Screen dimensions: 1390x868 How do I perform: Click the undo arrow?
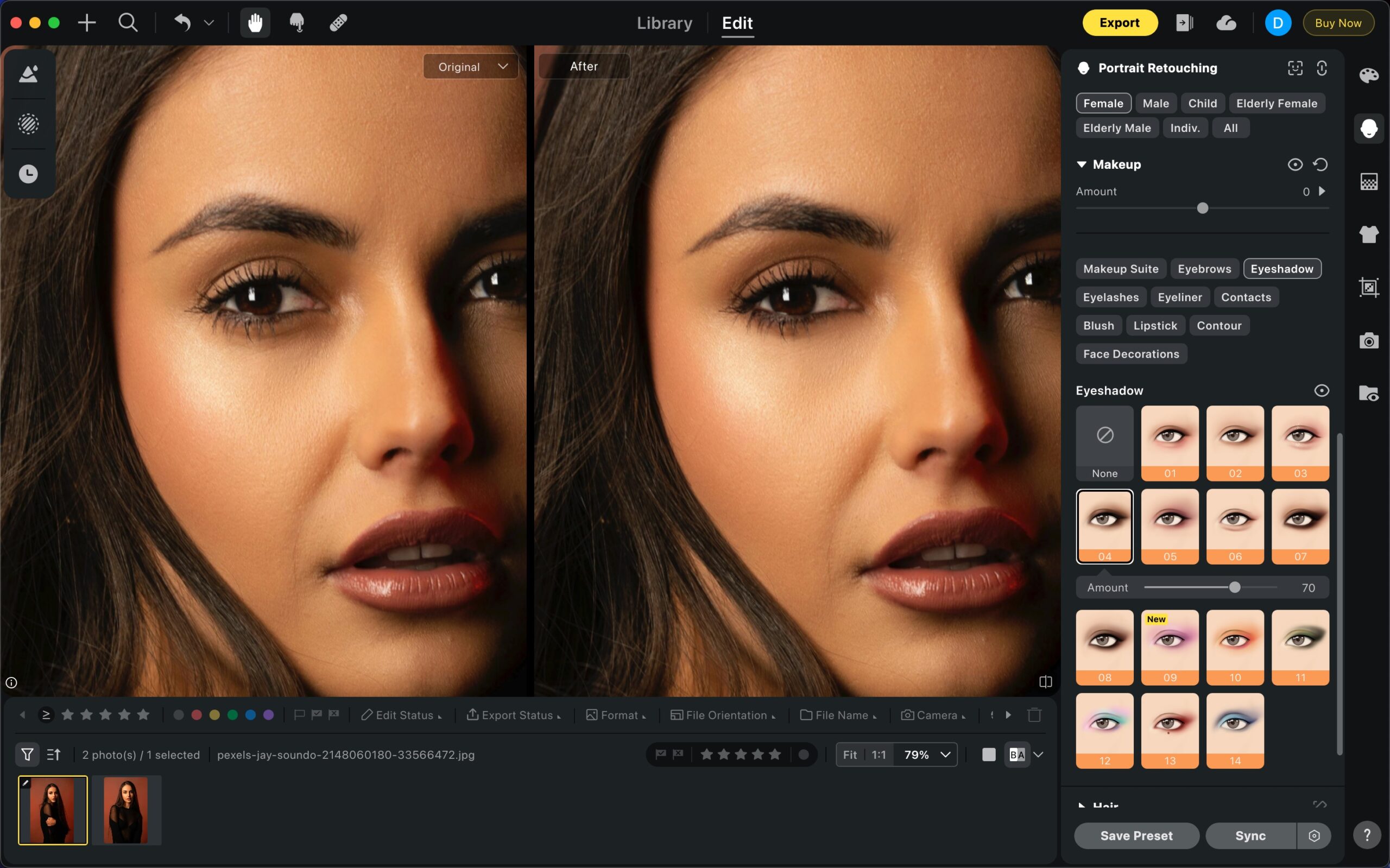click(x=182, y=23)
